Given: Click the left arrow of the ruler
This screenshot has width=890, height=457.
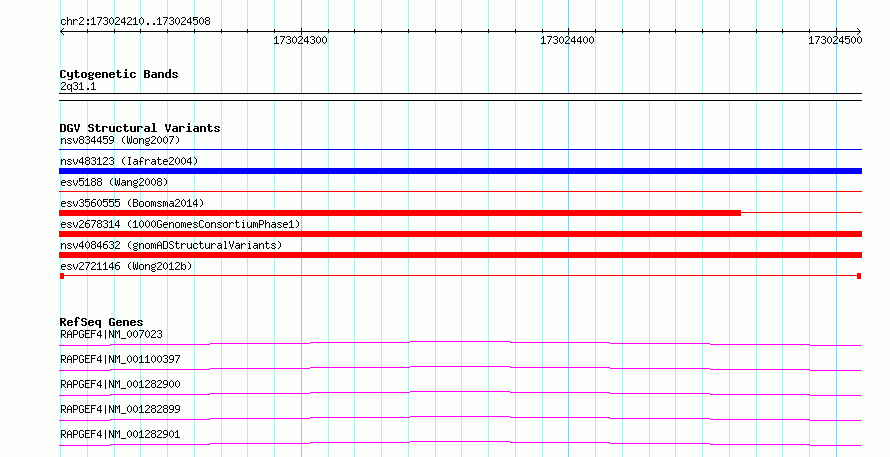Looking at the screenshot, I should click(62, 32).
